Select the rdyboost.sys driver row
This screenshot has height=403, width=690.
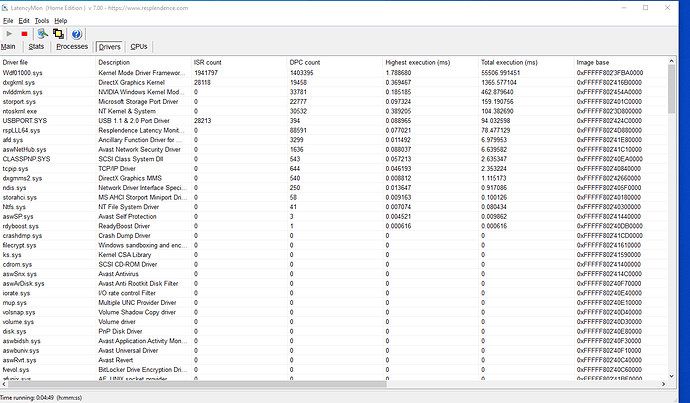pos(334,226)
